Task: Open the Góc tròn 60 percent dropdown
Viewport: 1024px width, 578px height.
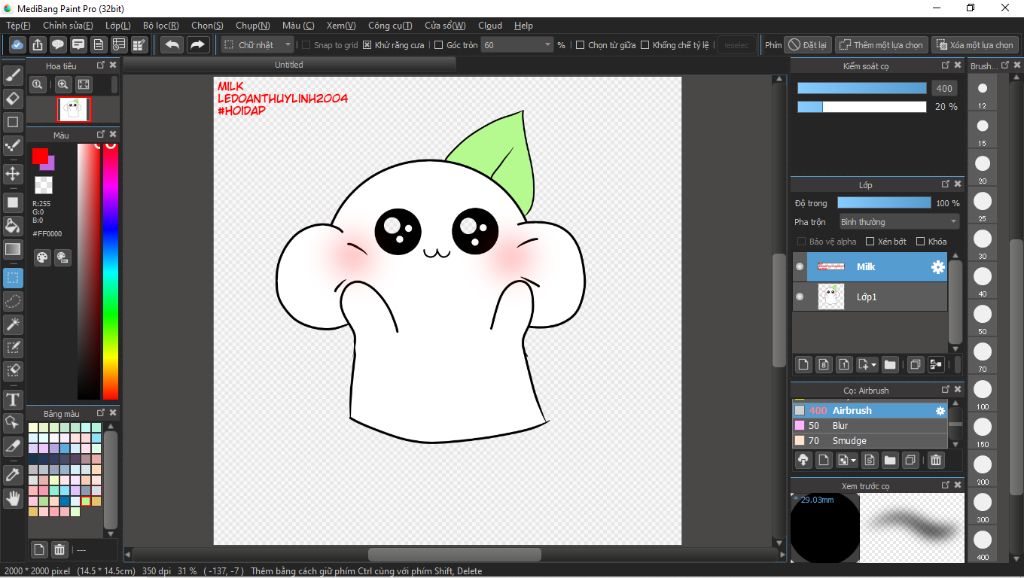Action: [517, 44]
